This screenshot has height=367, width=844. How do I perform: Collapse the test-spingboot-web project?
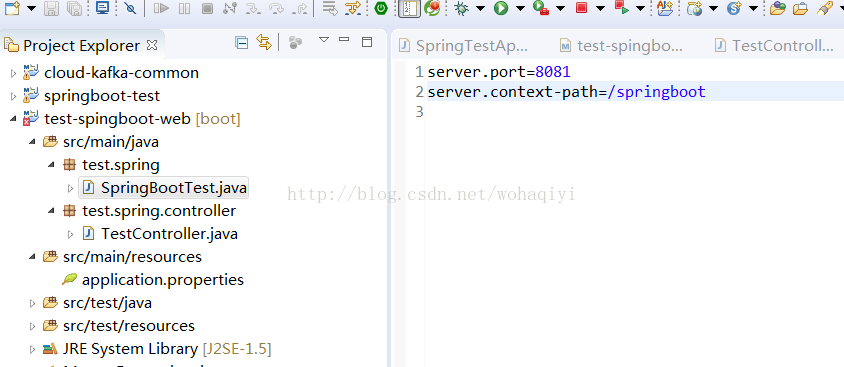pos(13,119)
